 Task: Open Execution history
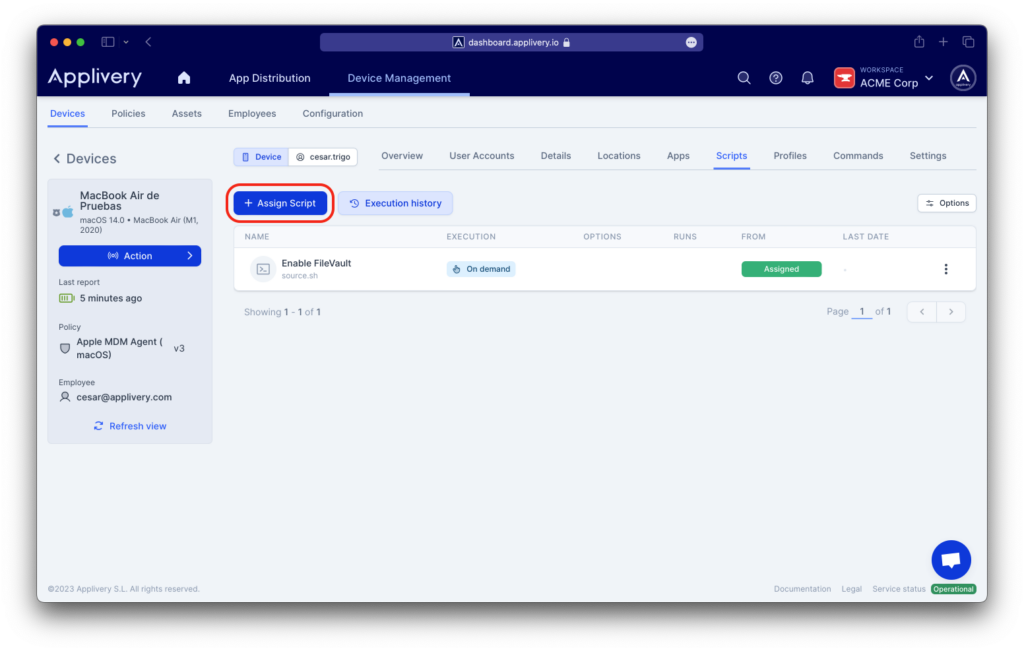(395, 203)
